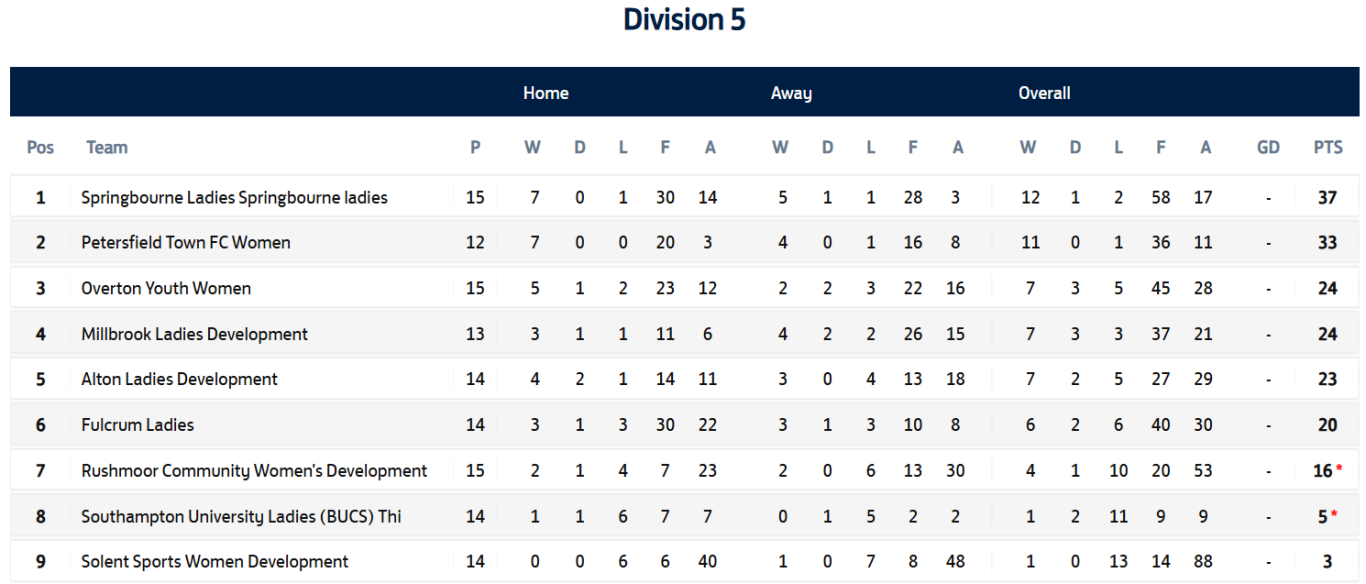Select the Home section header
The height and width of the screenshot is (584, 1366).
pos(546,93)
